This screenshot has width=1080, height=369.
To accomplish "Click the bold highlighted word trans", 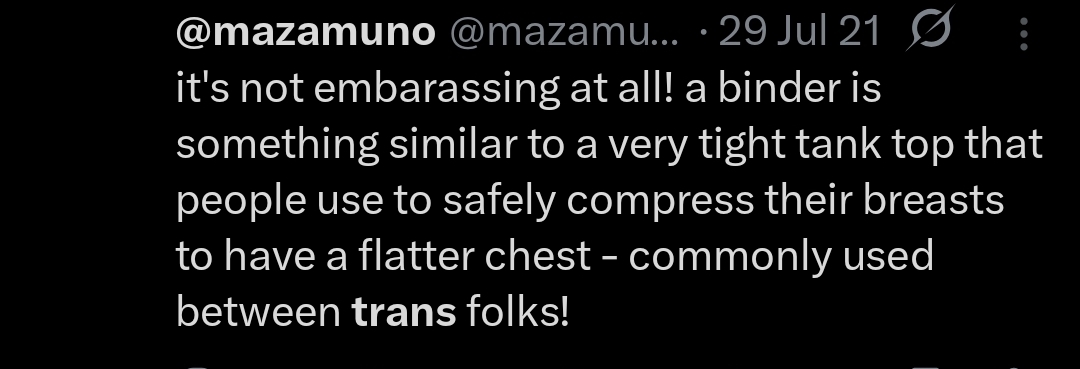I will click(404, 312).
